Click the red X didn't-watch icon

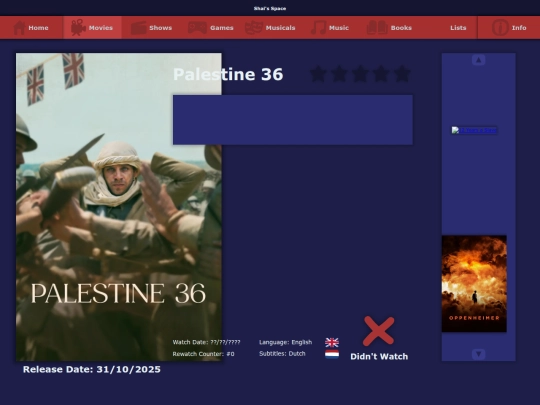point(378,331)
